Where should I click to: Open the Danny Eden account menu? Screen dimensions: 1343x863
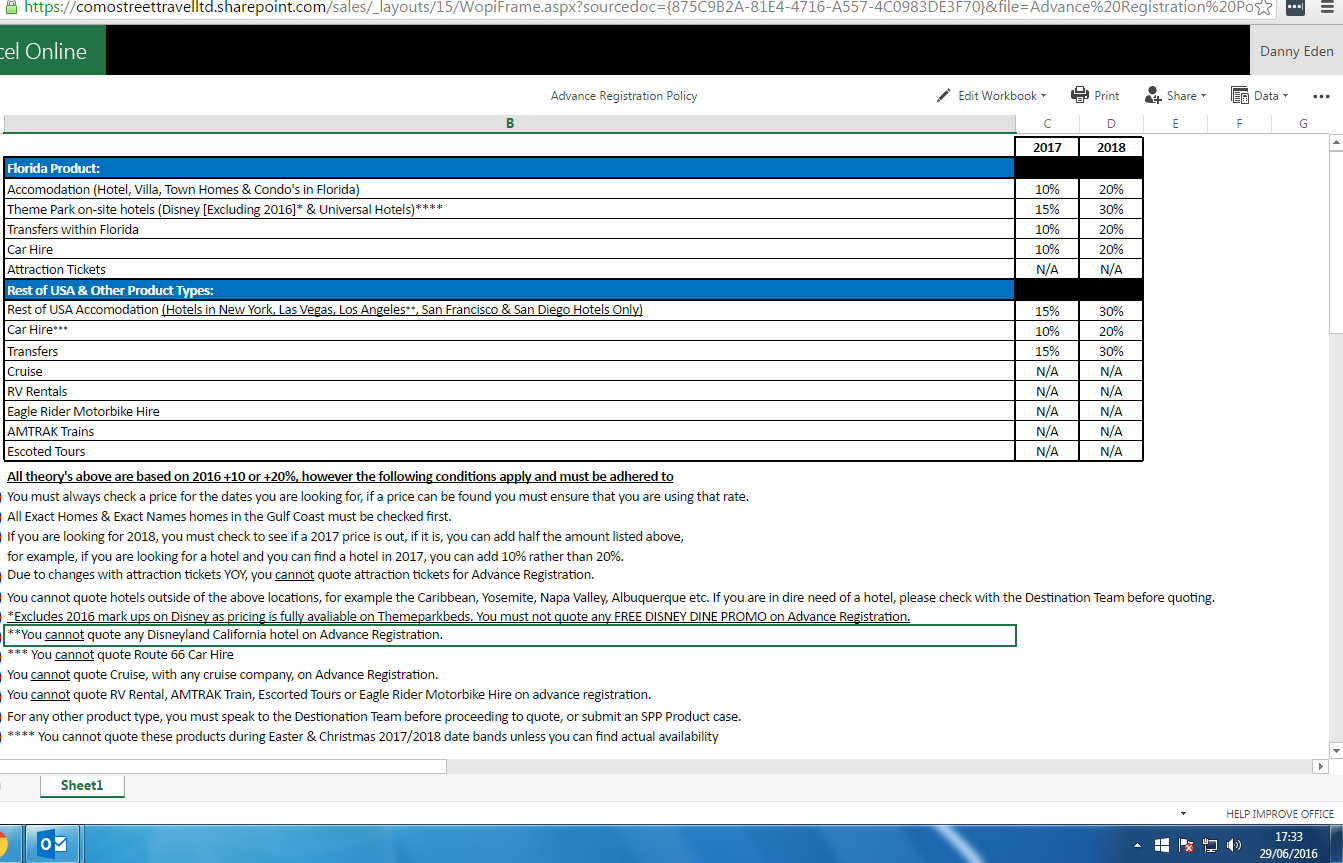(1296, 51)
